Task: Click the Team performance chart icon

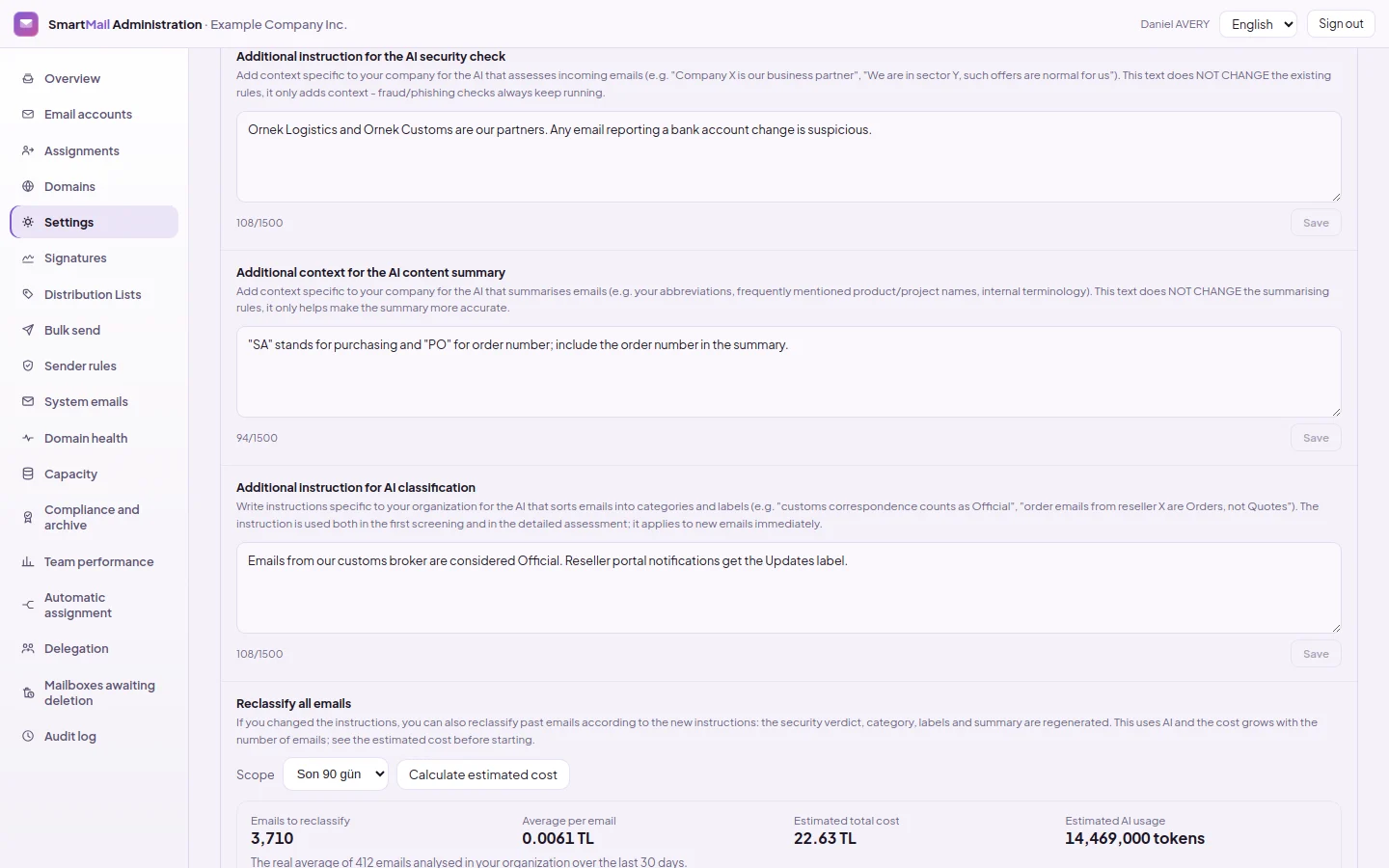Action: pos(28,562)
